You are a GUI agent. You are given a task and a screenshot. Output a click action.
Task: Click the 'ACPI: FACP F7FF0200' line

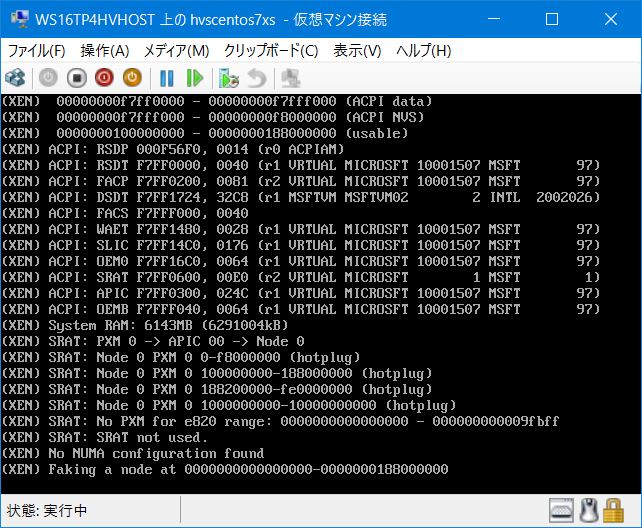click(x=301, y=181)
